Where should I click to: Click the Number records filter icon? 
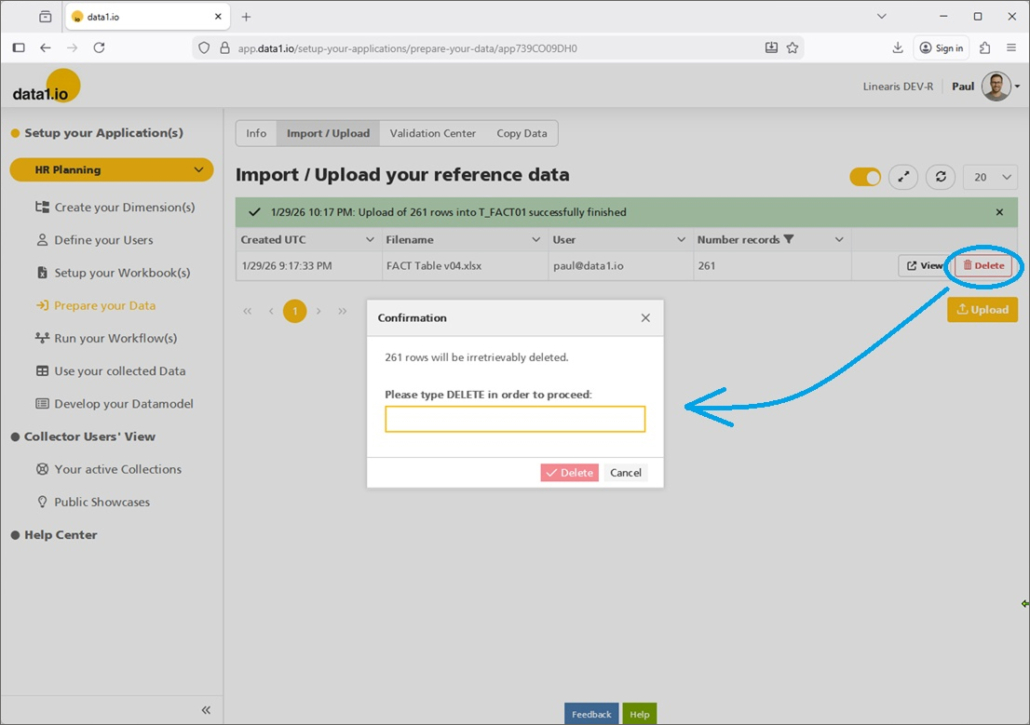tap(789, 240)
